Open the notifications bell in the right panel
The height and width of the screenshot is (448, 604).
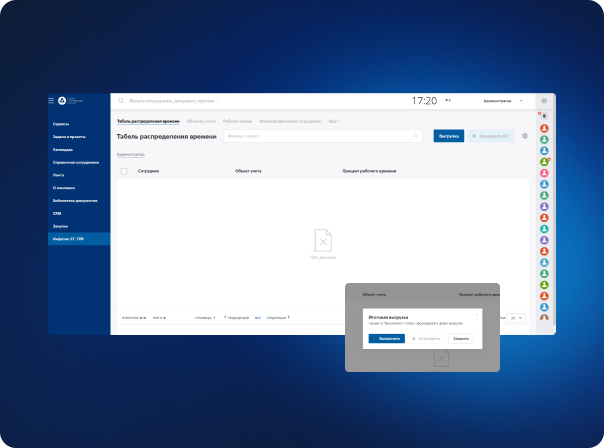[544, 116]
